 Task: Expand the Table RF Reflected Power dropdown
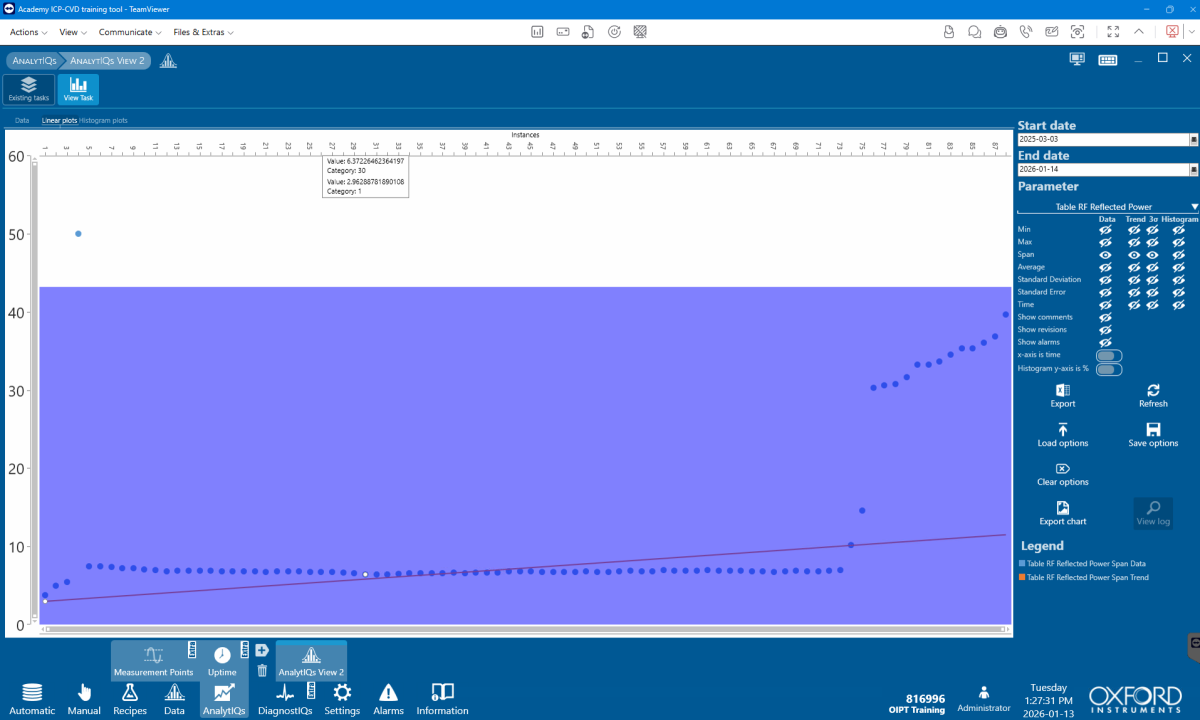1193,207
